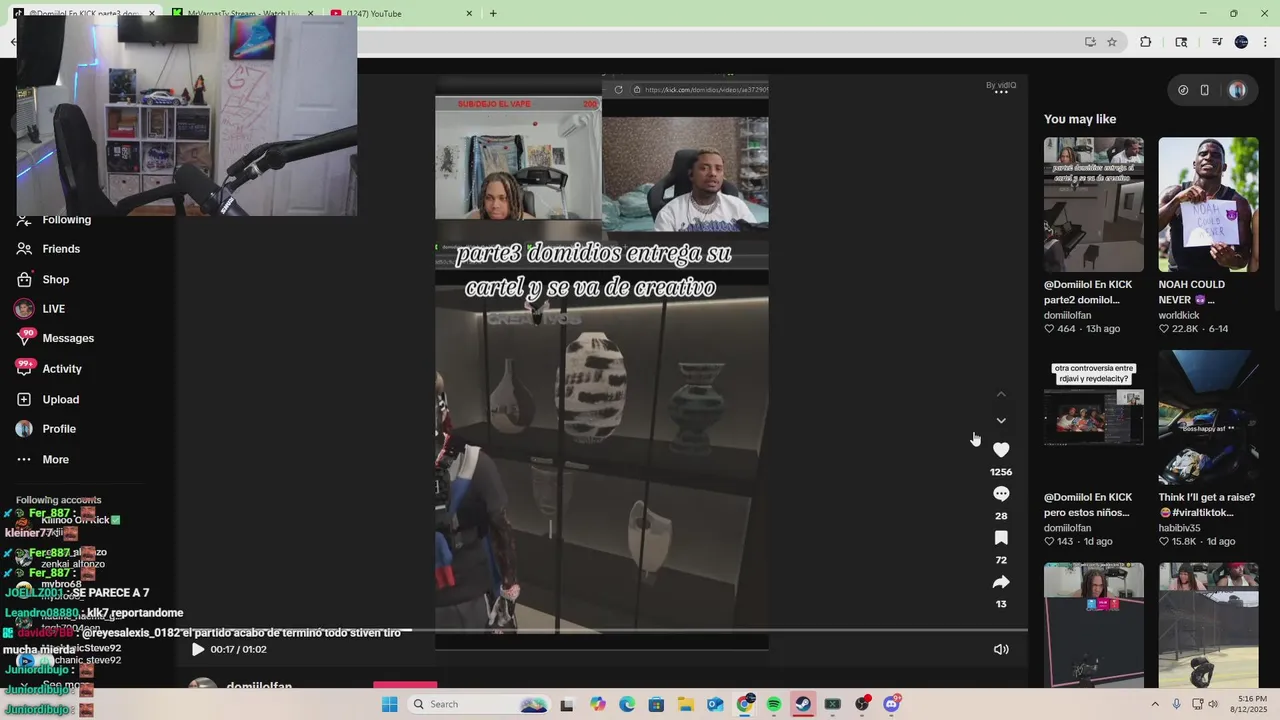Click 'Following accounts' heading text
The width and height of the screenshot is (1280, 720).
tap(58, 500)
